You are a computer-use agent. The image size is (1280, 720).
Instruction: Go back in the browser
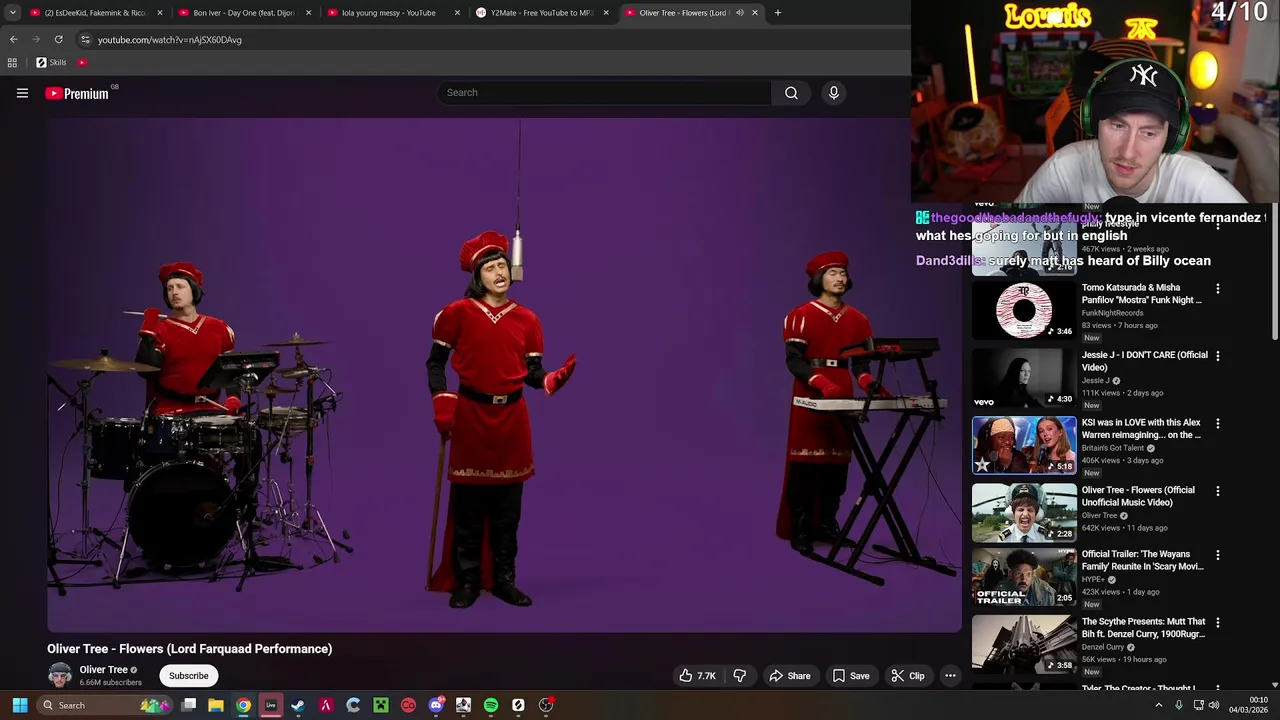(13, 40)
